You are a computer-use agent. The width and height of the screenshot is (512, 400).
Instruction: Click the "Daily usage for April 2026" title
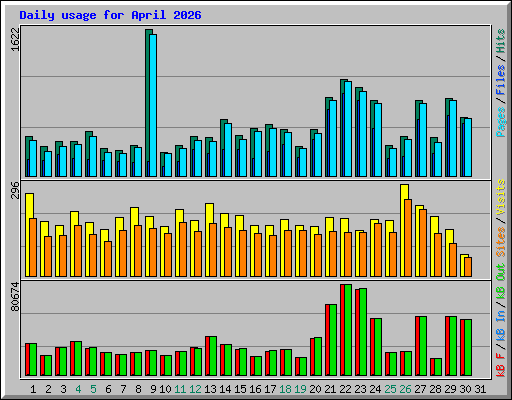coord(110,15)
